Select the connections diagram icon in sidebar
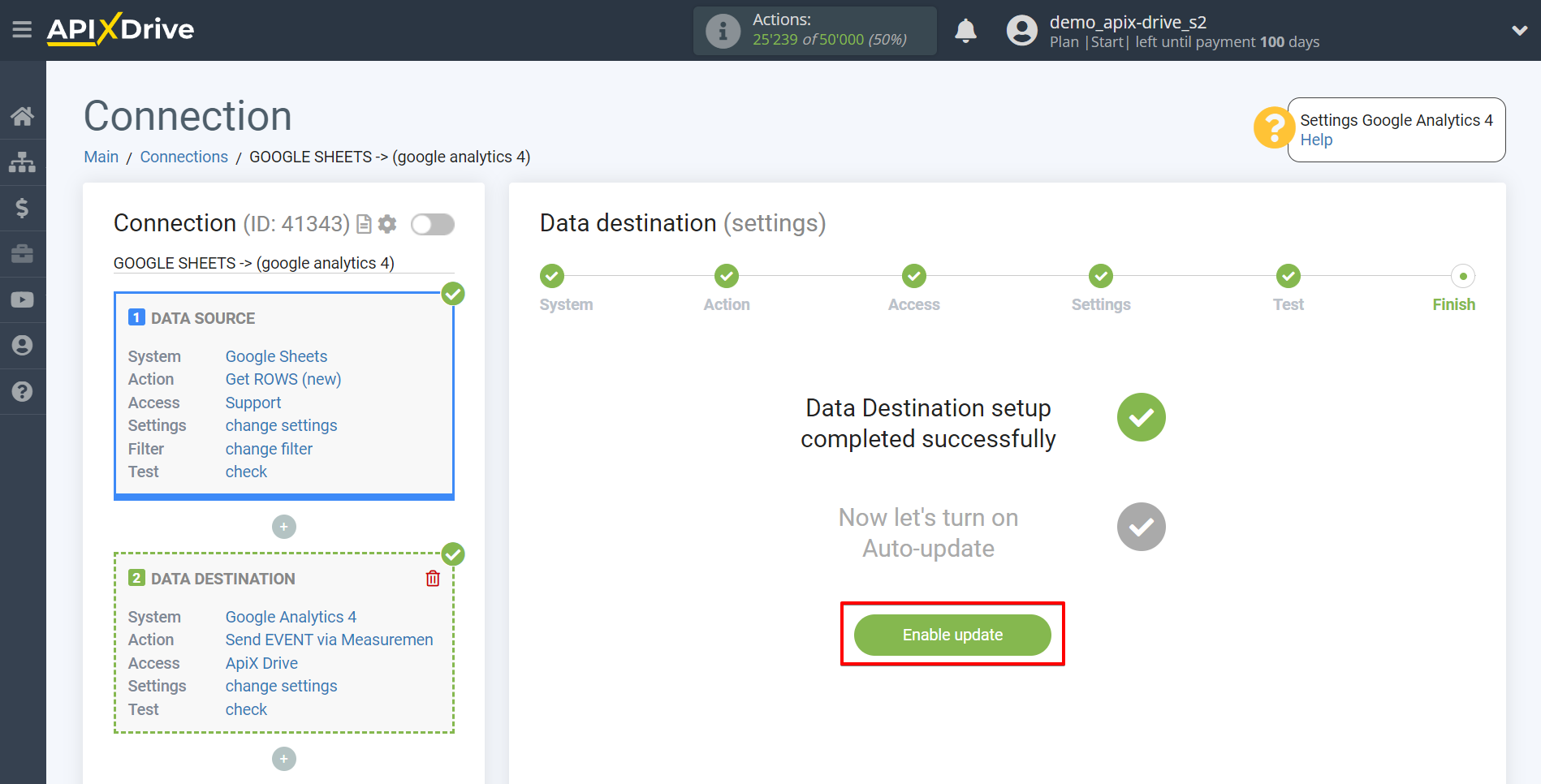The width and height of the screenshot is (1541, 784). click(23, 162)
